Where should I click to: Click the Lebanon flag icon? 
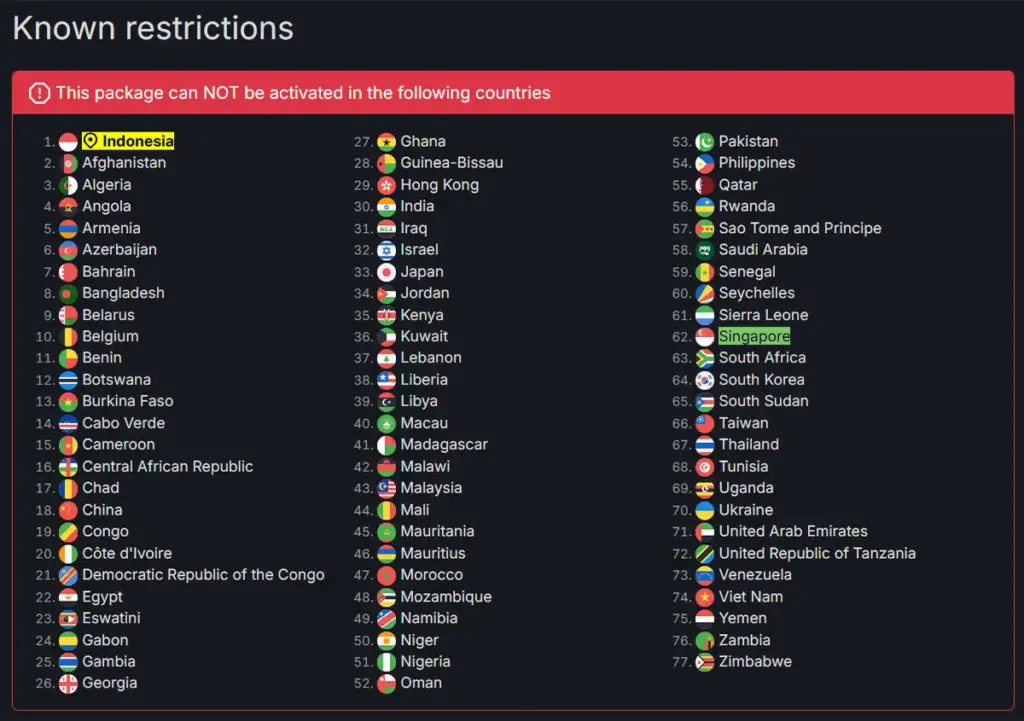point(387,358)
